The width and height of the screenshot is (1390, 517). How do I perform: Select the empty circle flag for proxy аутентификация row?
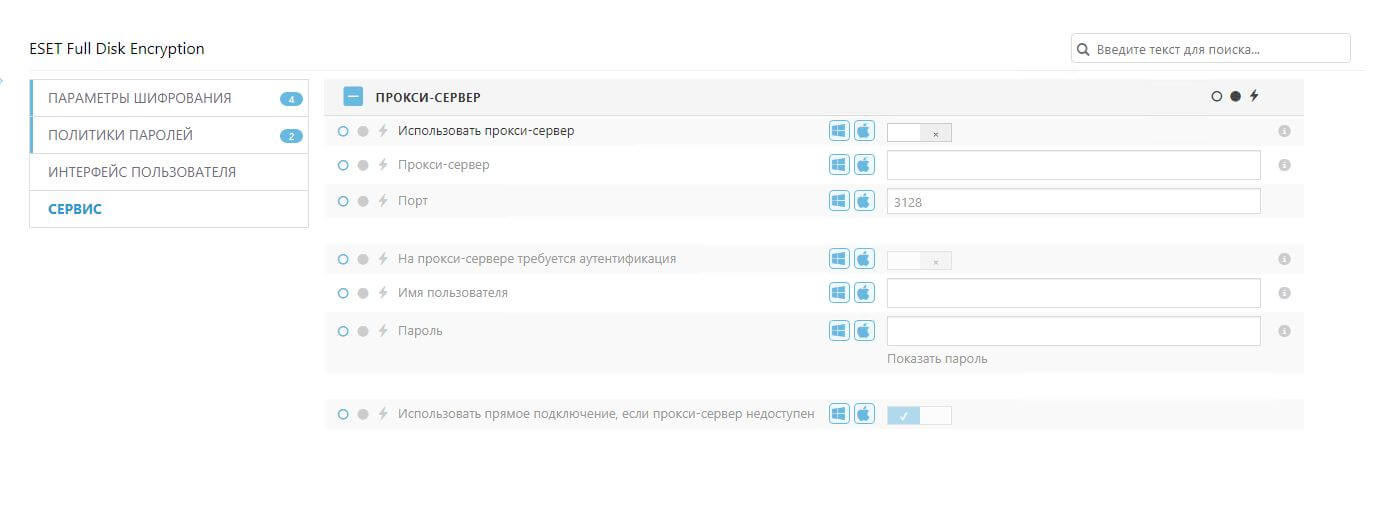343,259
